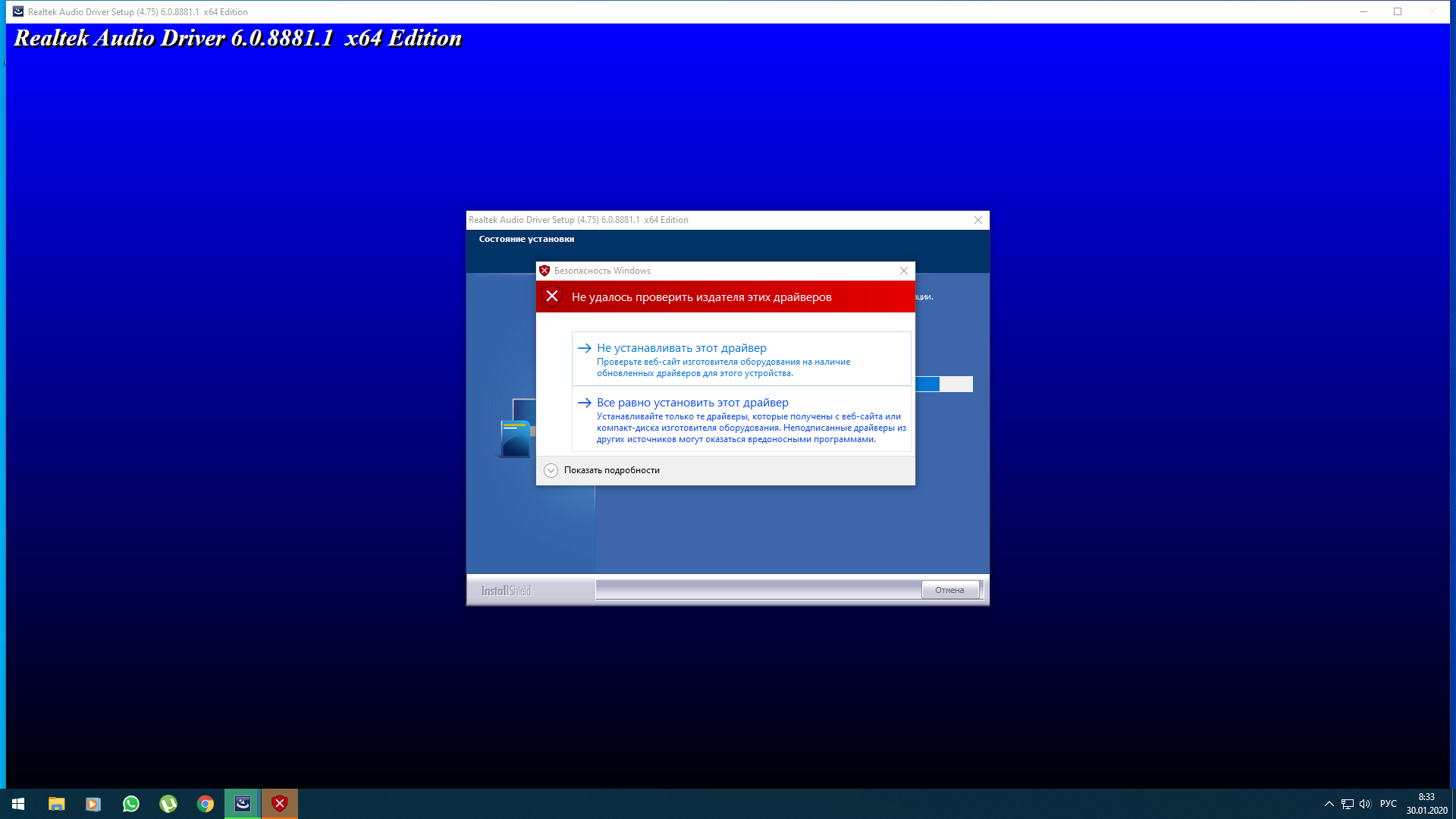Switch to Realtek installer taskbar icon
Viewport: 1456px width, 819px height.
pos(243,804)
